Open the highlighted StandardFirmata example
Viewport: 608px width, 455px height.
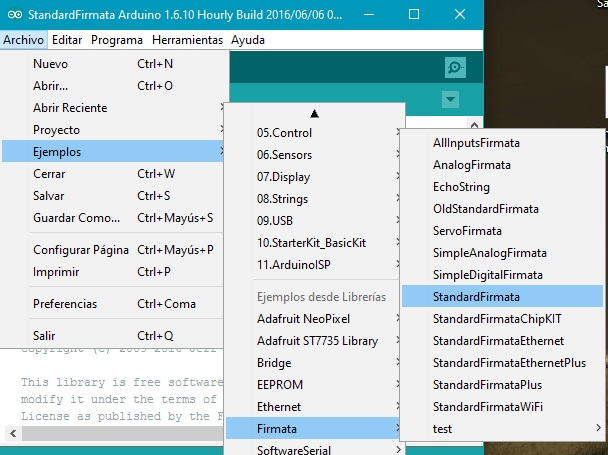click(503, 297)
